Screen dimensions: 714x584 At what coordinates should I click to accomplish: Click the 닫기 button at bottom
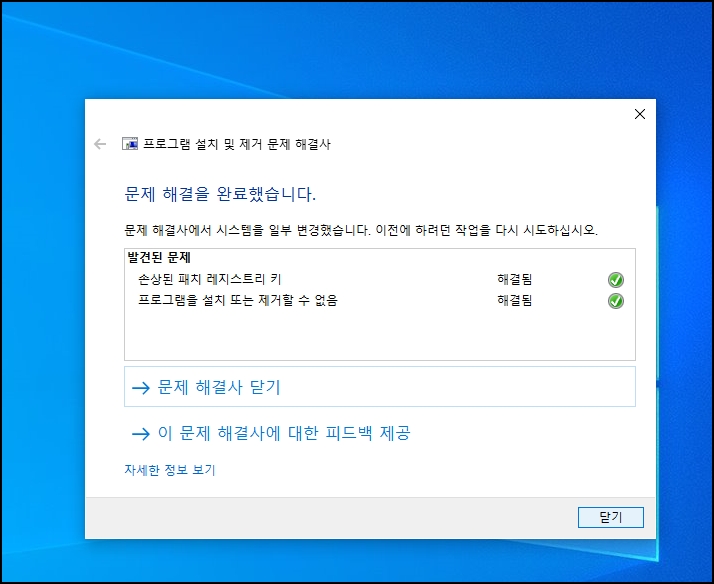(611, 517)
